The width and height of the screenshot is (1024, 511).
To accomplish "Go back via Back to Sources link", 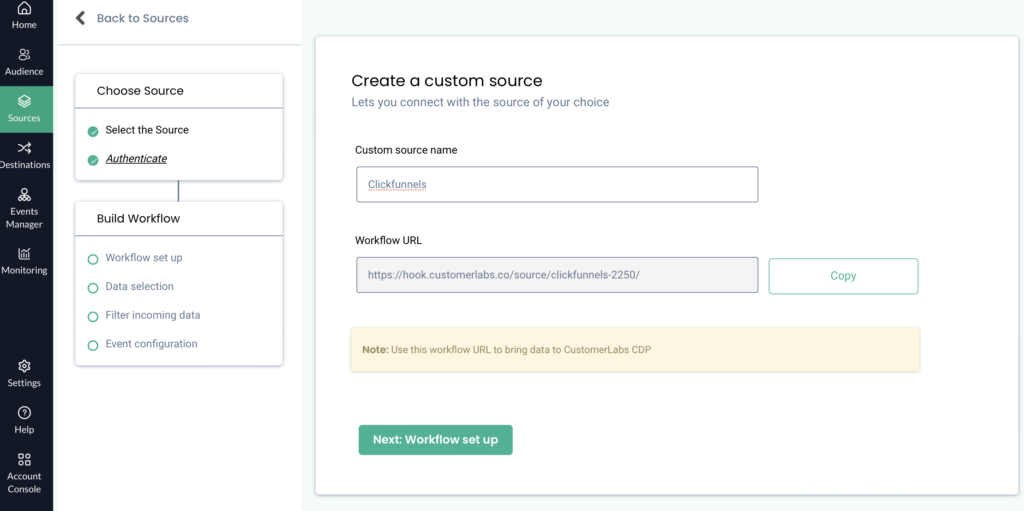I will tap(142, 18).
